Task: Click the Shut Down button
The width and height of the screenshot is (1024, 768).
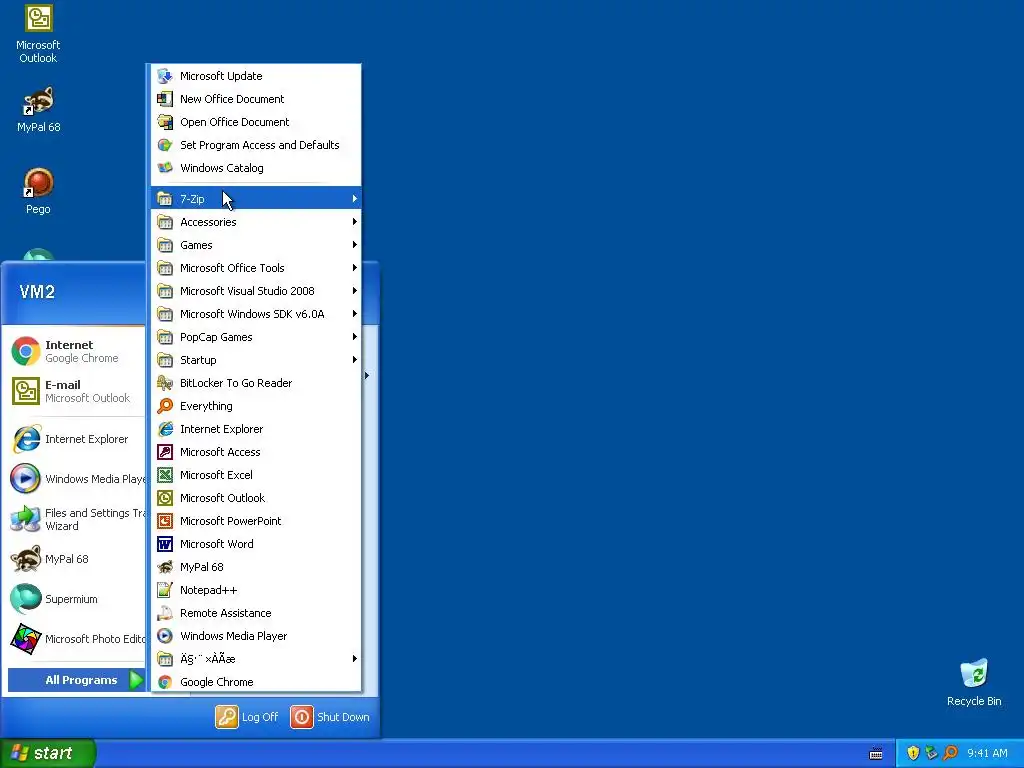Action: pyautogui.click(x=330, y=717)
